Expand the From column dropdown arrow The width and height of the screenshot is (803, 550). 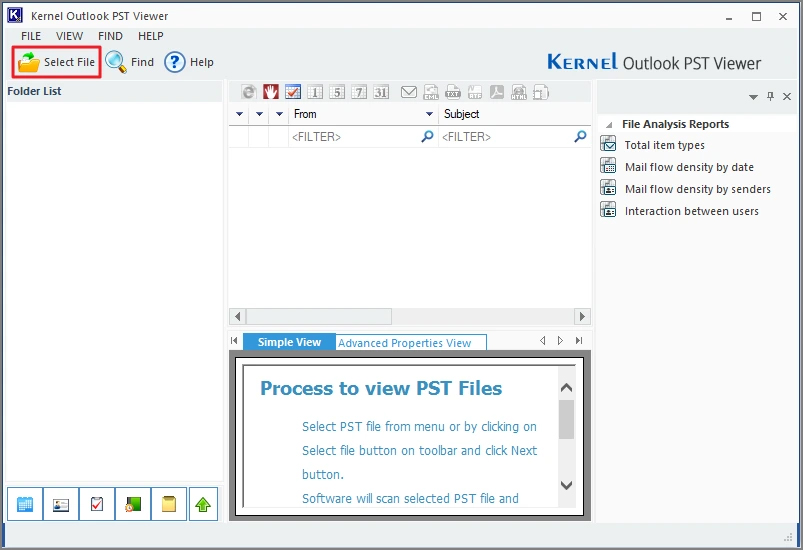(429, 115)
